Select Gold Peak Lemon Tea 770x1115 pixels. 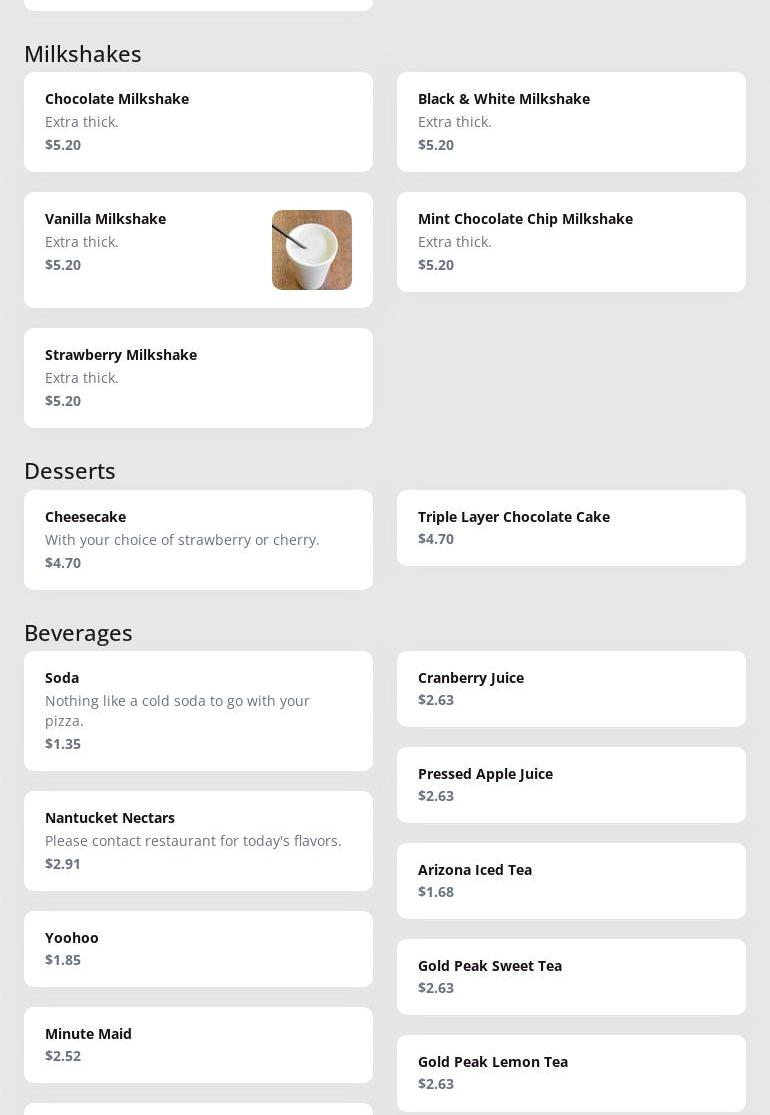coord(571,1073)
